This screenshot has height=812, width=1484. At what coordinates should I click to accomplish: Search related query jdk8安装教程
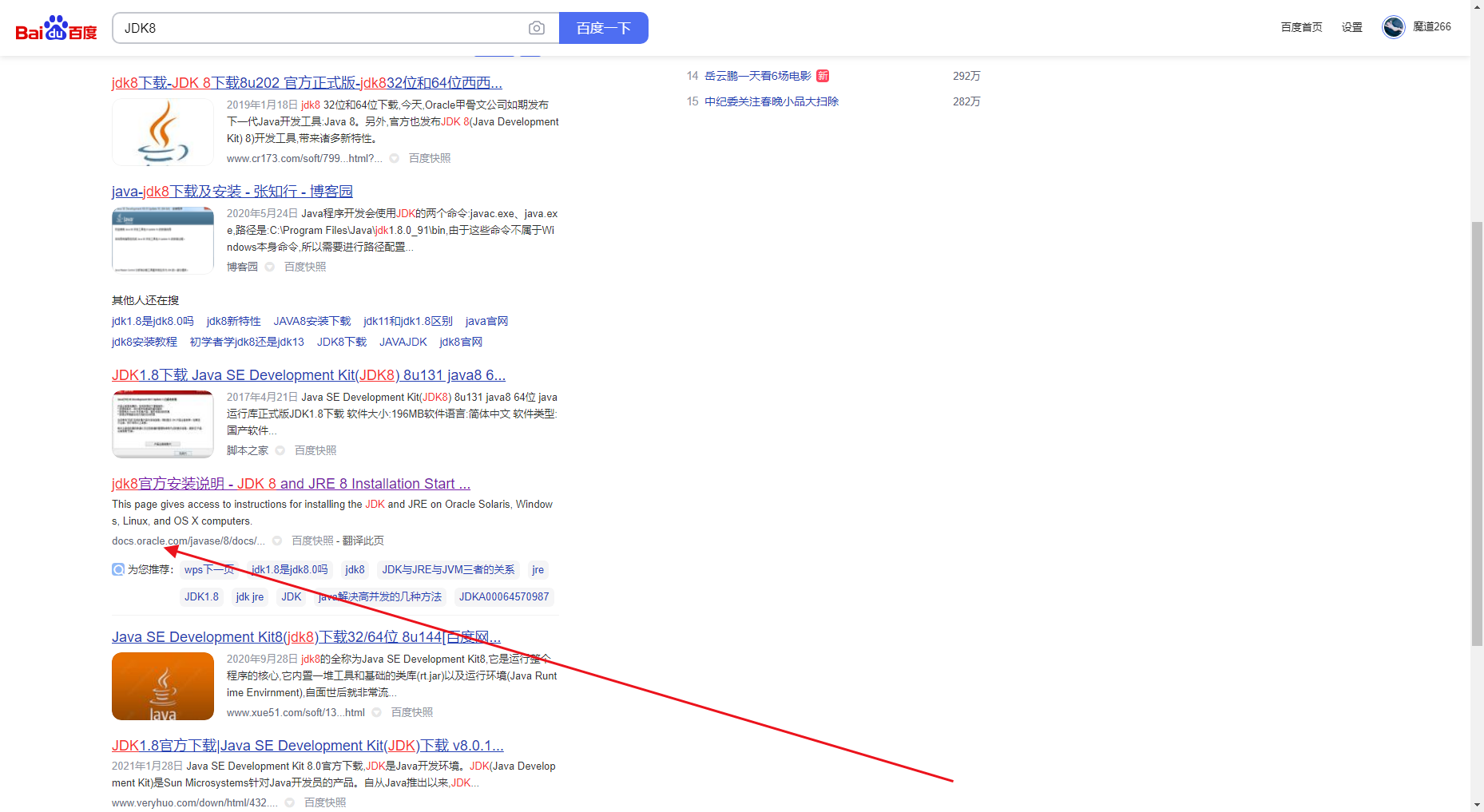pyautogui.click(x=145, y=342)
